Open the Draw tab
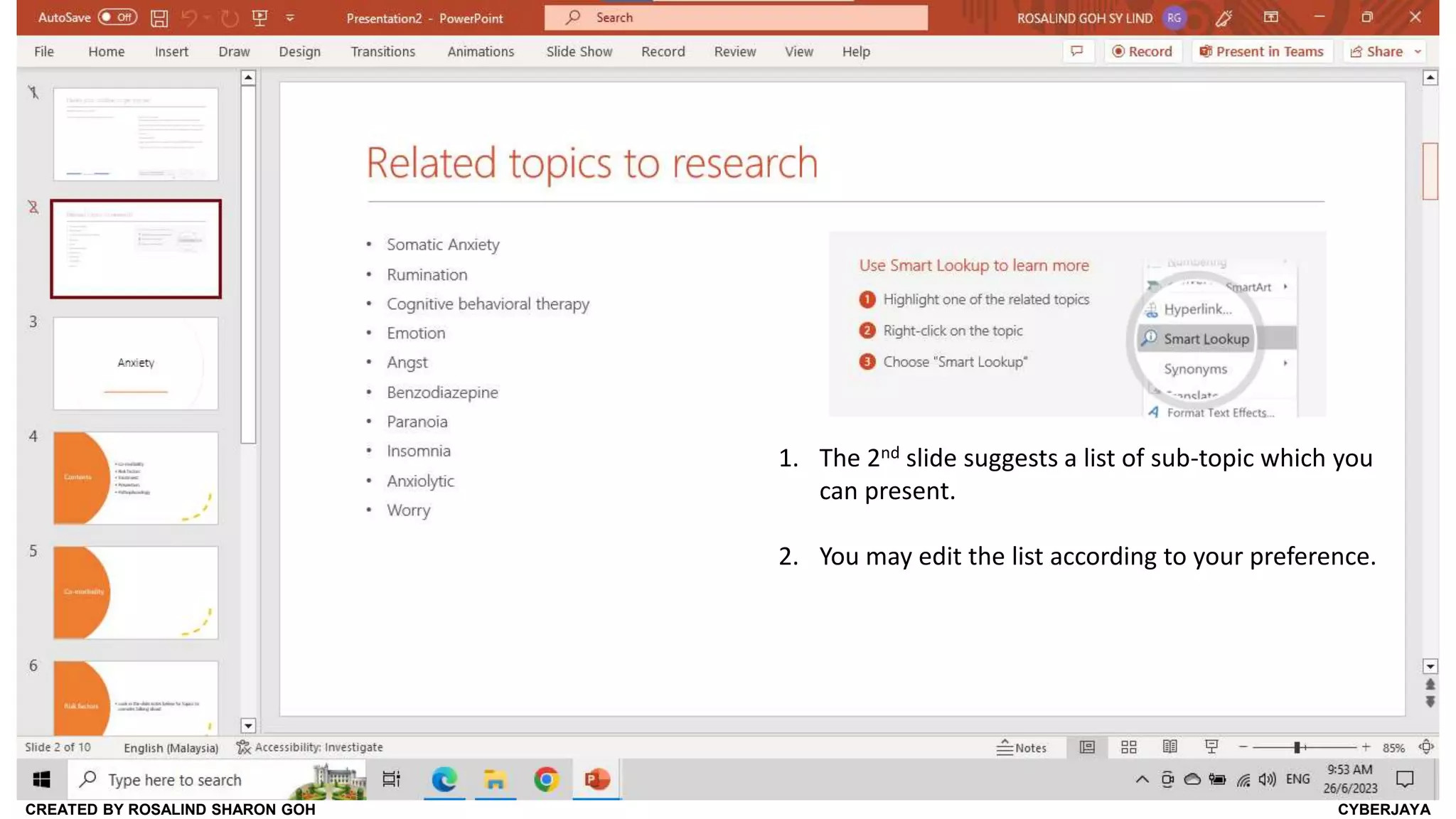The height and width of the screenshot is (819, 1456). point(234,51)
